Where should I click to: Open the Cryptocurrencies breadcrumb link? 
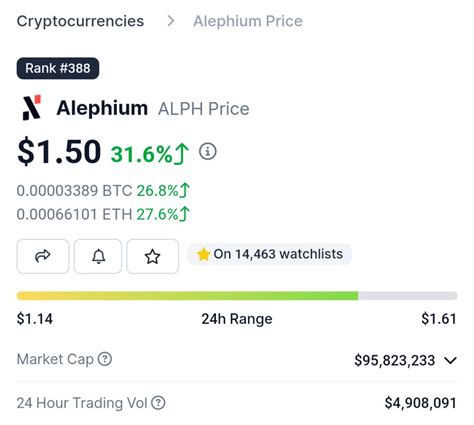[80, 21]
